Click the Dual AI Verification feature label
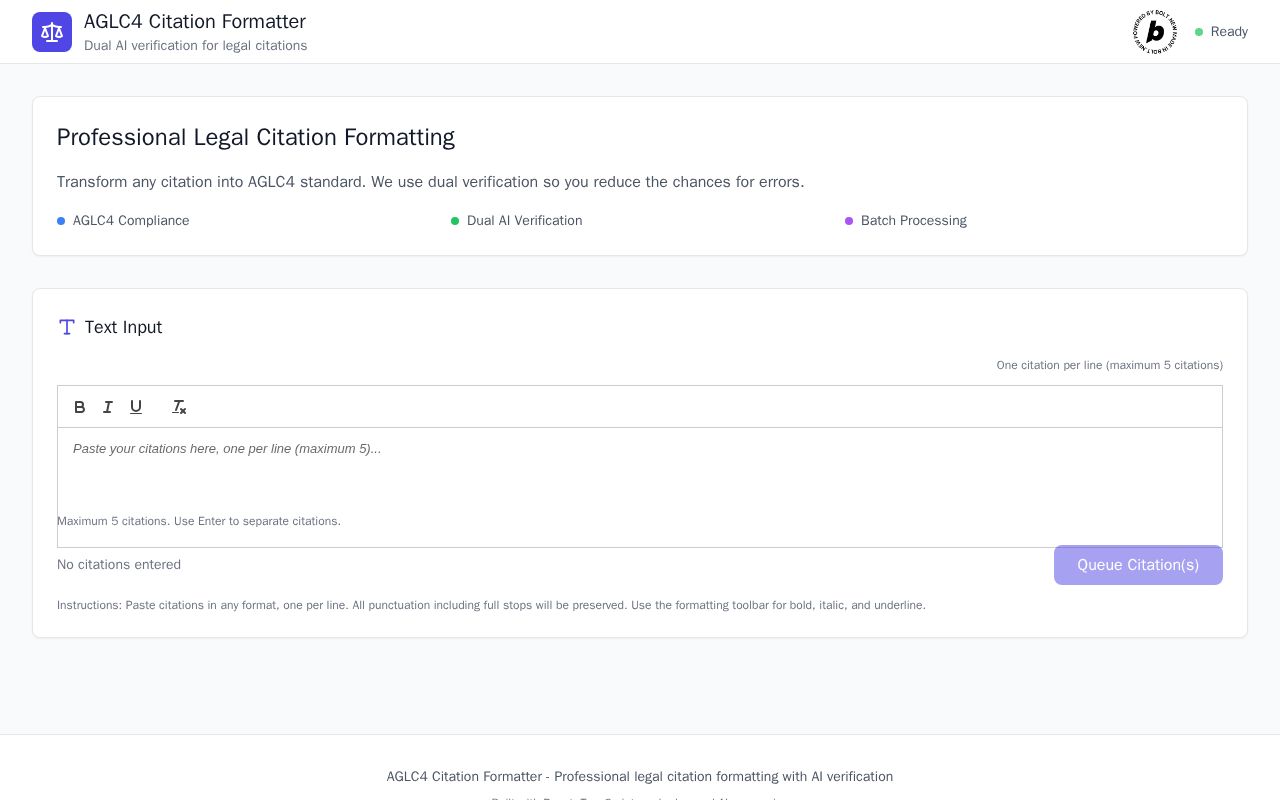 [525, 221]
